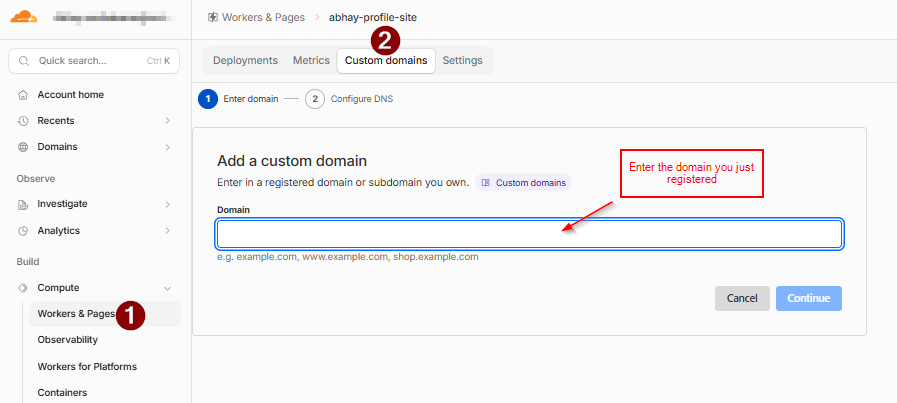Screen dimensions: 897x403
Task: Click the Compute sidebar item
Action: click(x=96, y=288)
